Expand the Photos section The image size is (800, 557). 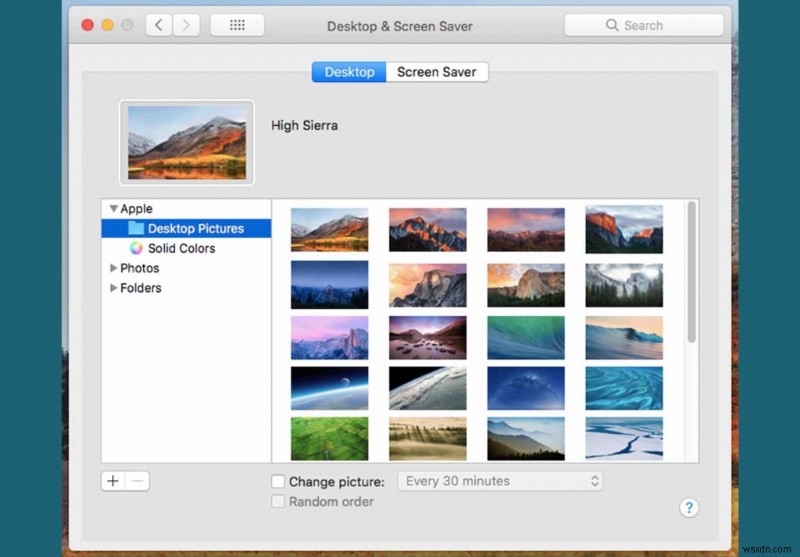[114, 268]
